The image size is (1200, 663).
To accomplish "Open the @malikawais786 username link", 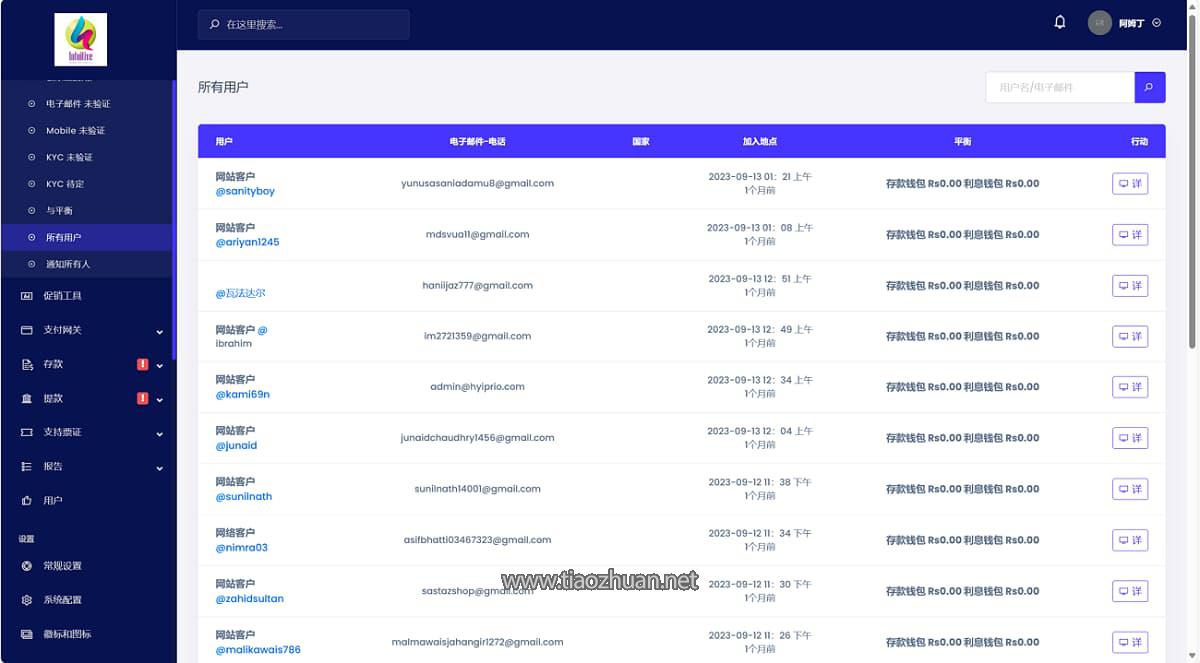I will 258,649.
